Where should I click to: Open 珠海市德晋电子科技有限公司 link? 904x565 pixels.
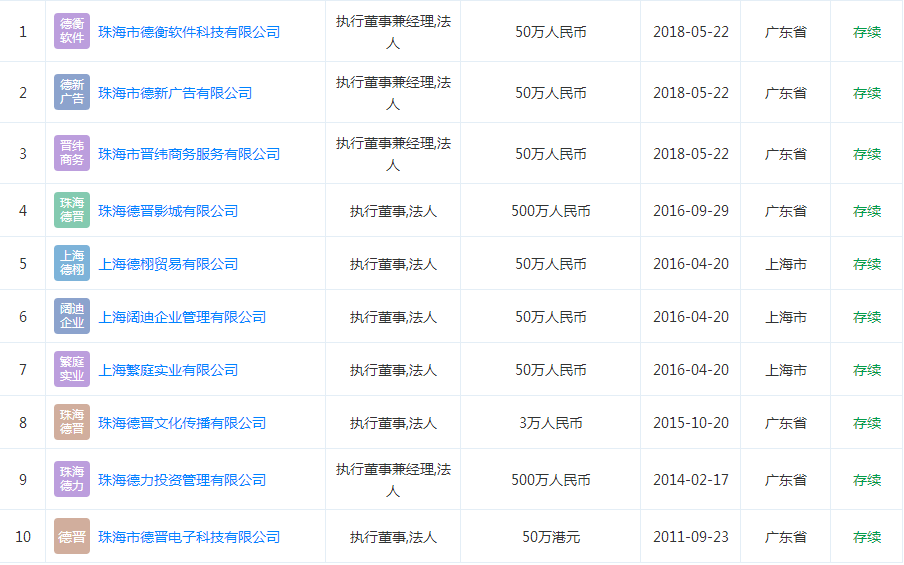(189, 537)
